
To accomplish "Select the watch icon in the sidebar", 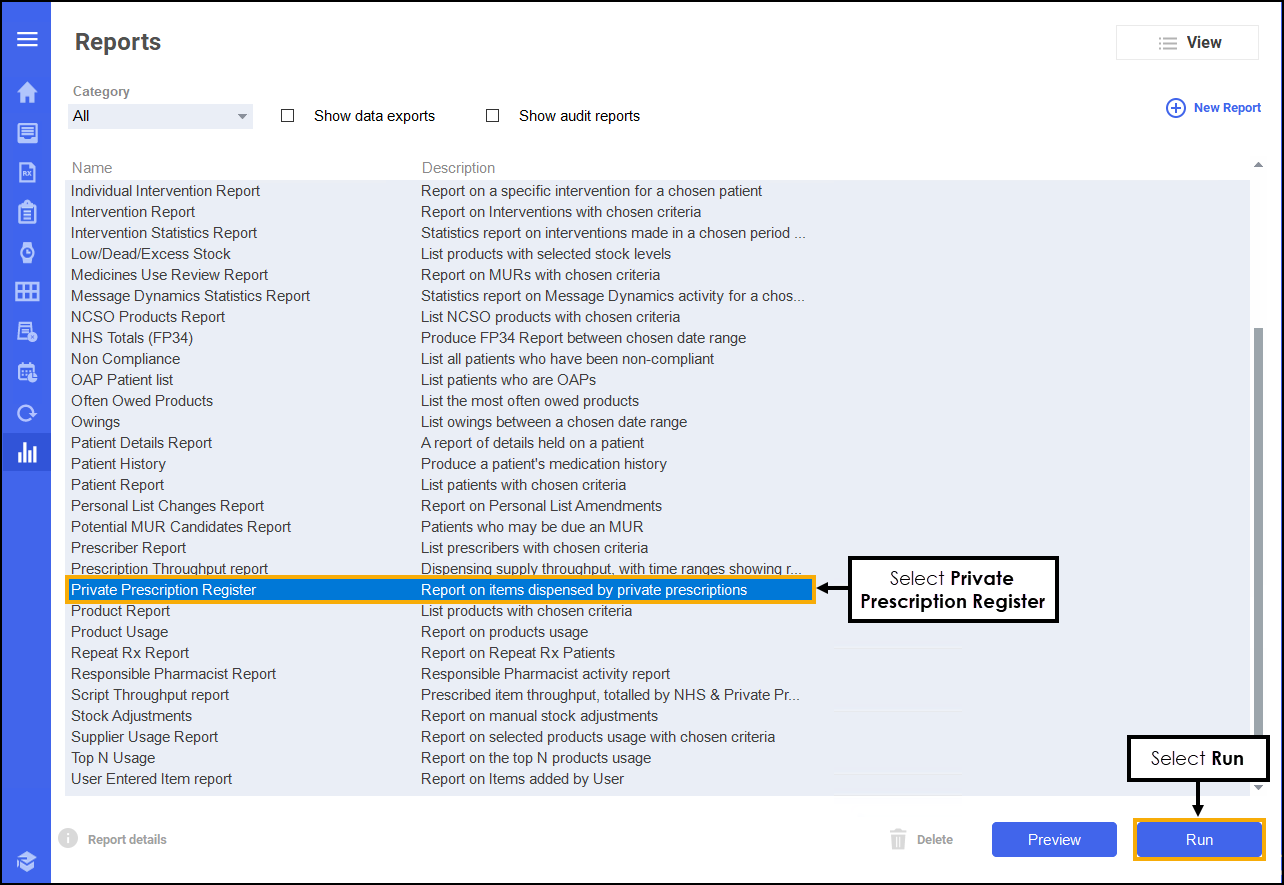I will [27, 252].
